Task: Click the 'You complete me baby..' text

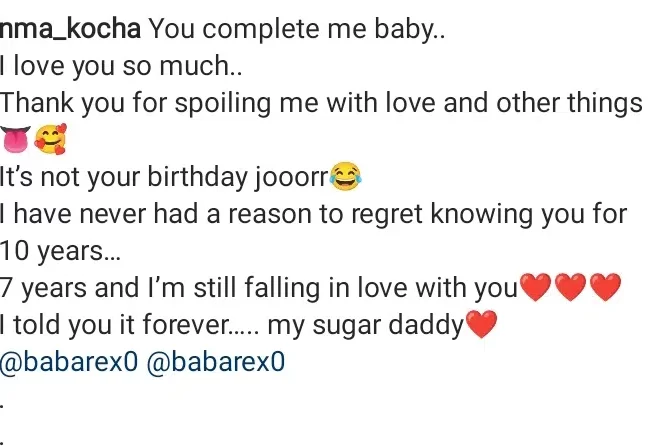Action: [295, 29]
